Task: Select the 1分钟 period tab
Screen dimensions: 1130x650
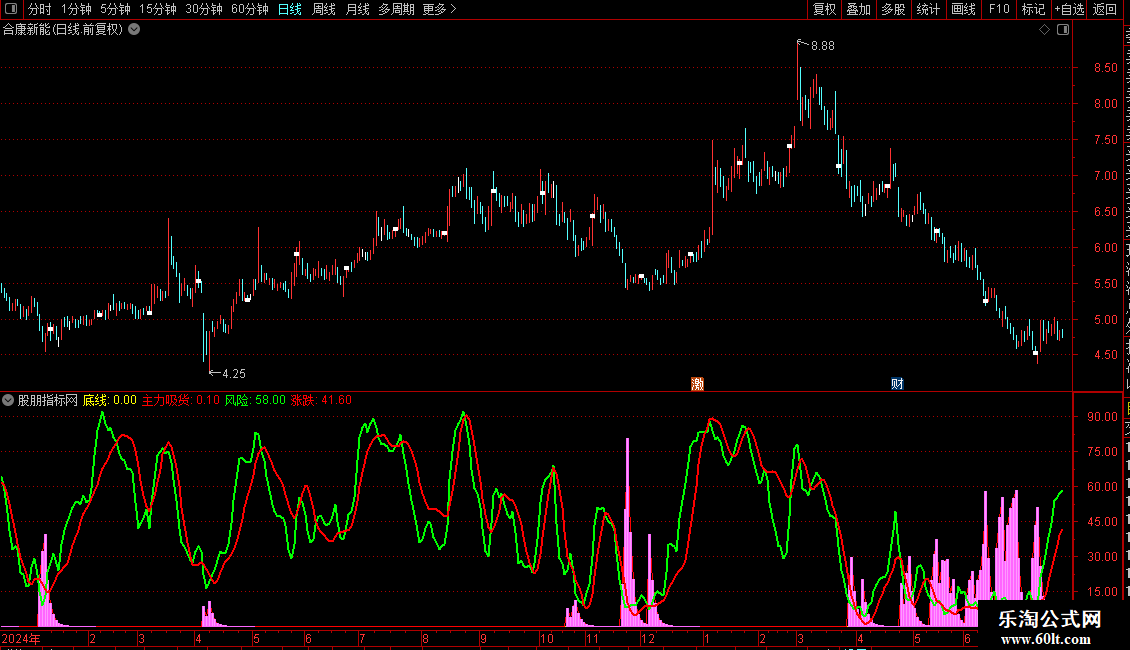Action: pyautogui.click(x=76, y=9)
